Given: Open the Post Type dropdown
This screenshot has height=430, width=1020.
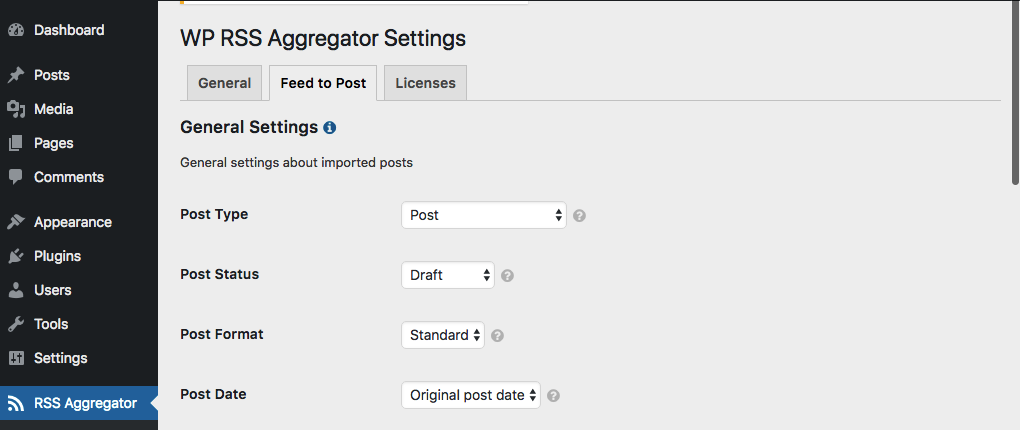Looking at the screenshot, I should (484, 215).
